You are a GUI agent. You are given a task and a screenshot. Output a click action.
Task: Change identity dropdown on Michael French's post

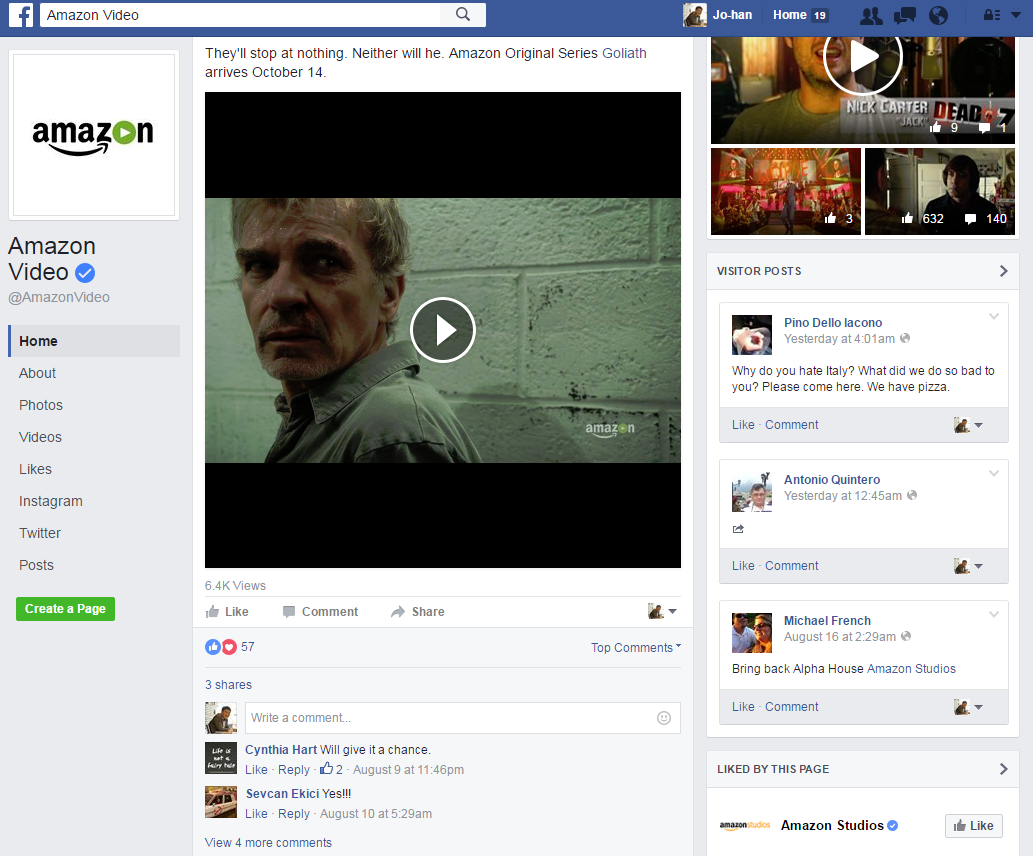point(968,707)
